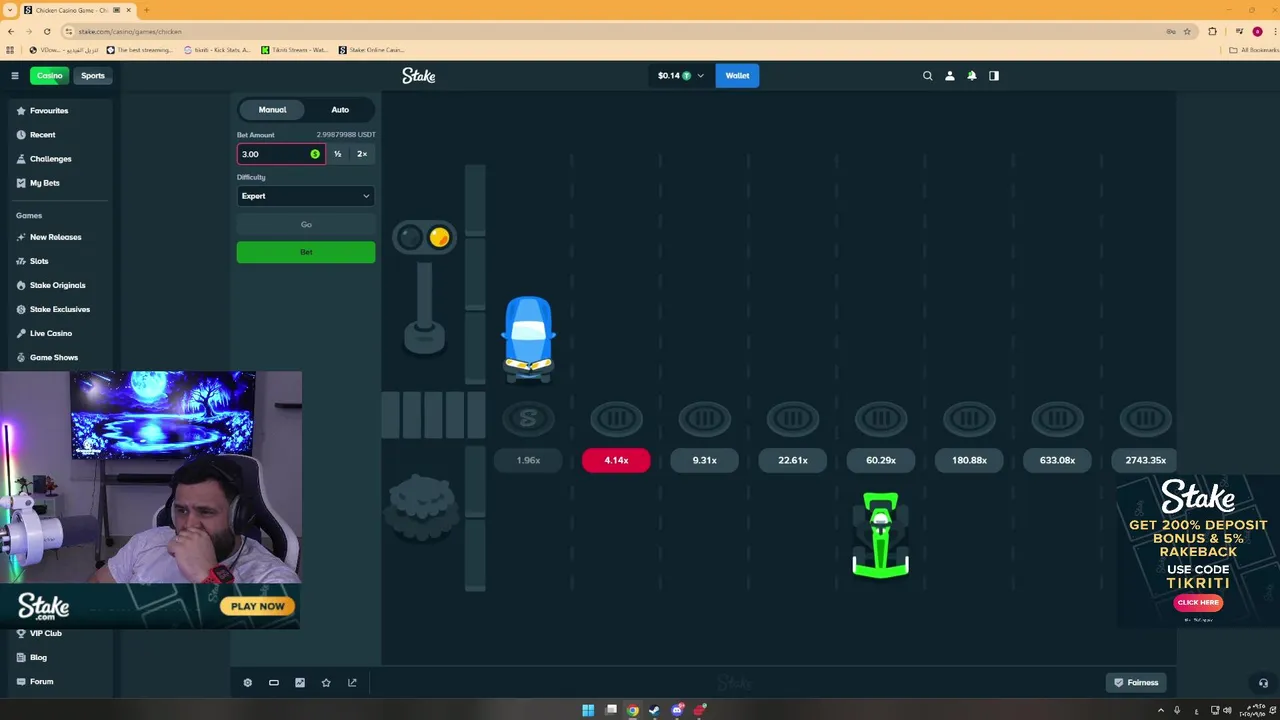
Task: Open a new browser tab
Action: coord(146,10)
